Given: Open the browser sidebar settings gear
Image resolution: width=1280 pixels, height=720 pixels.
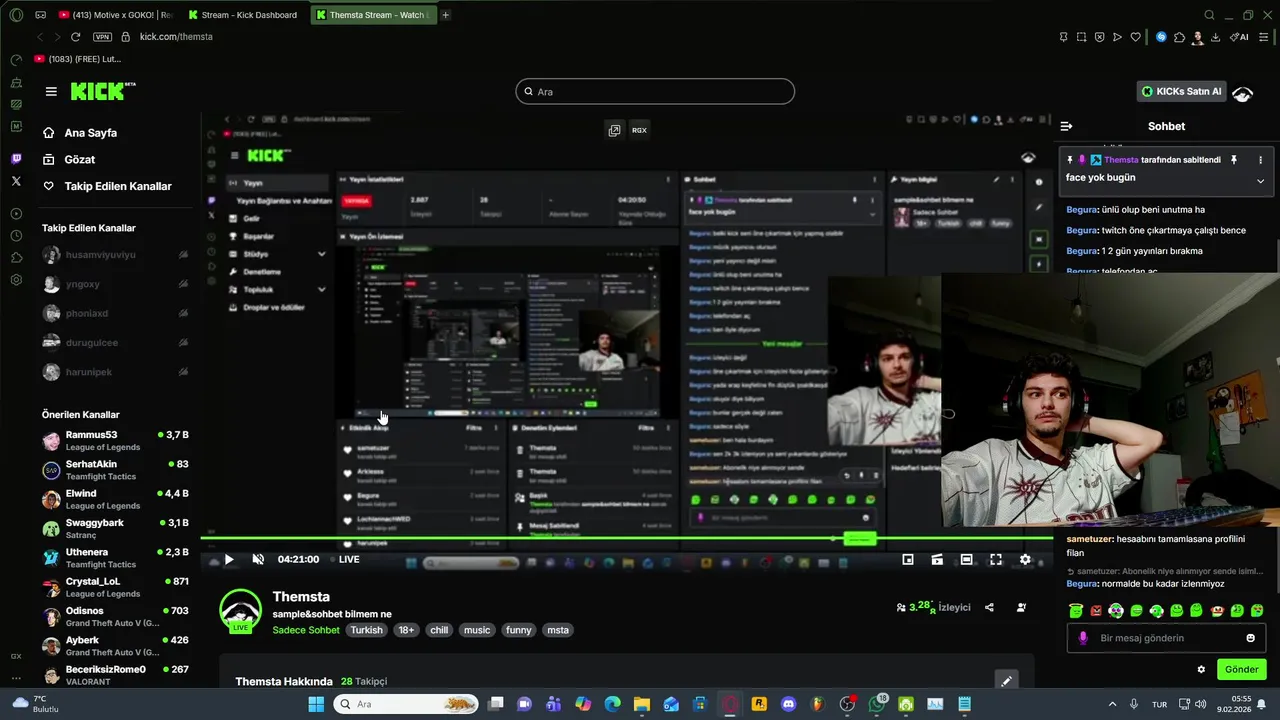Looking at the screenshot, I should (x=16, y=280).
